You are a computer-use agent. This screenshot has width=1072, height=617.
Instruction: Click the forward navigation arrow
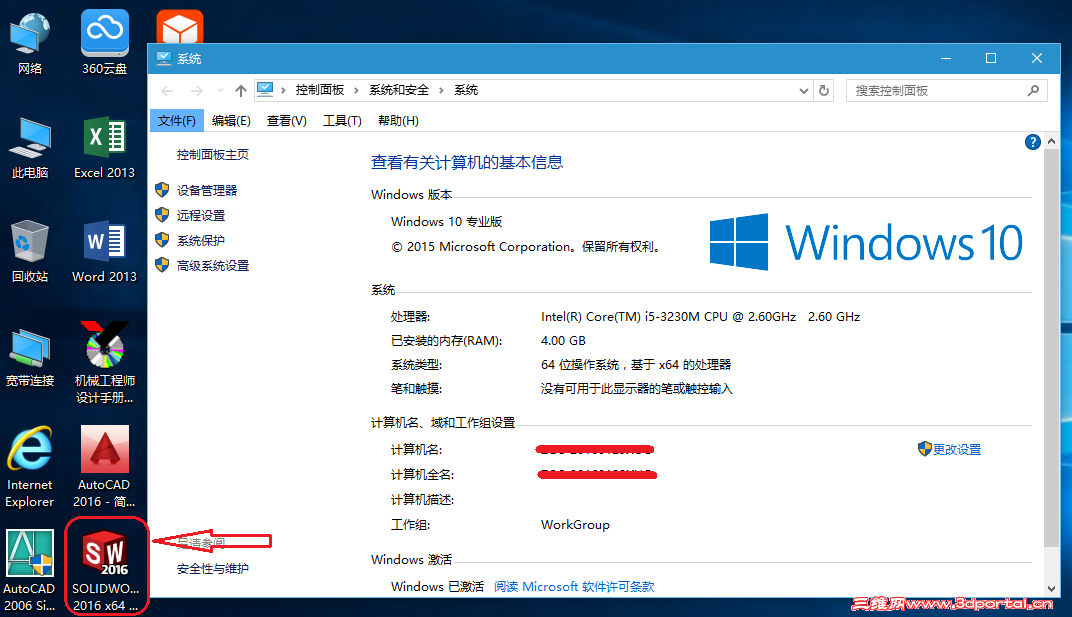point(197,90)
